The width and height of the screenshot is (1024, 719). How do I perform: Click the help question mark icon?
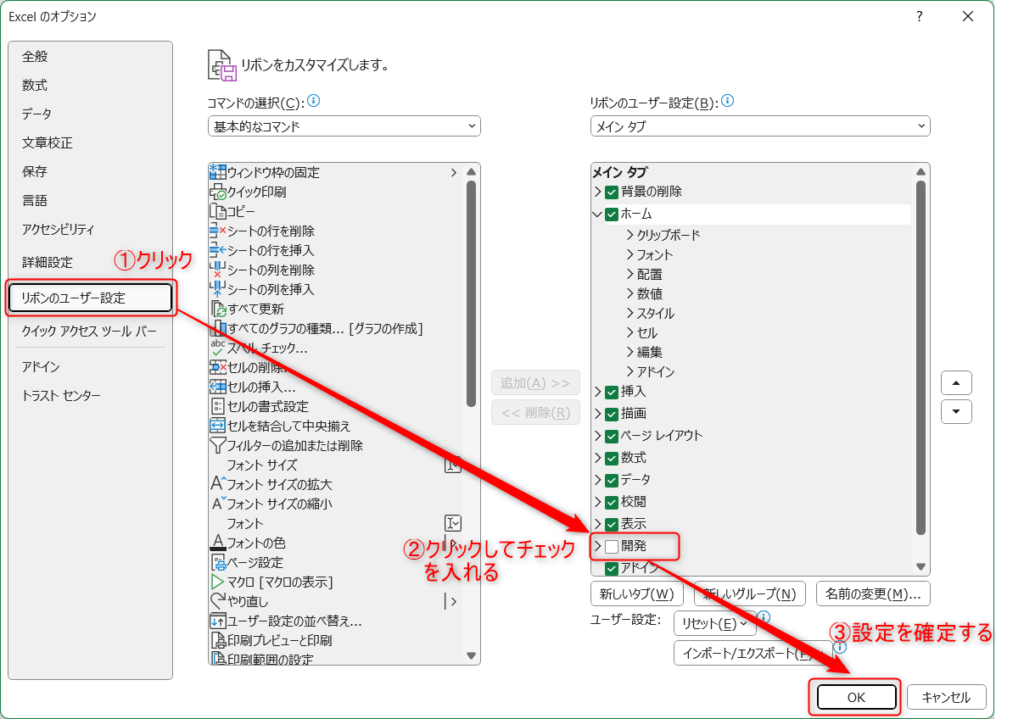[x=920, y=16]
